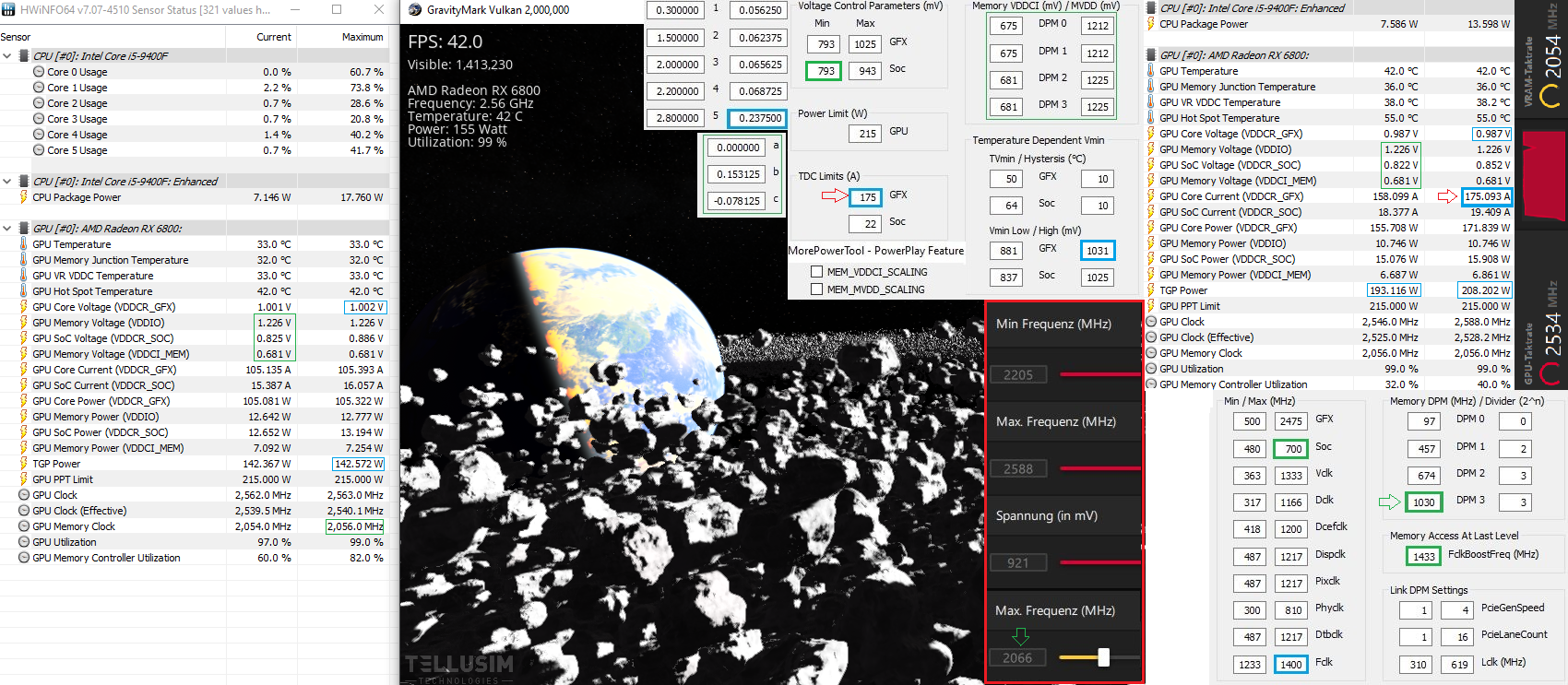
Task: Click thermometer icon of GPU Hot Spot Temperature 55.0 °C row
Action: tap(1151, 118)
